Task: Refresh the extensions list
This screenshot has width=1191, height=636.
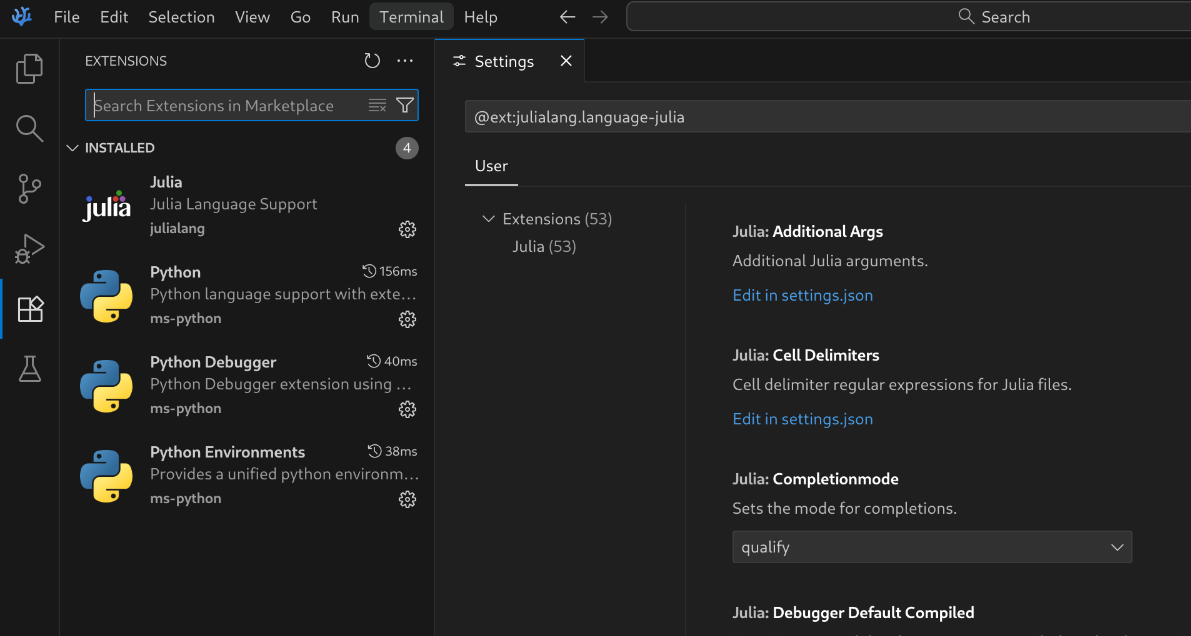Action: pos(372,61)
